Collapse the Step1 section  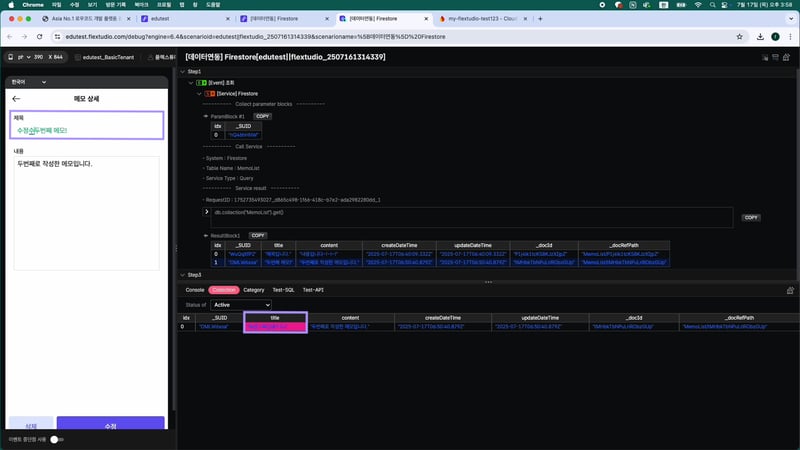tap(183, 72)
